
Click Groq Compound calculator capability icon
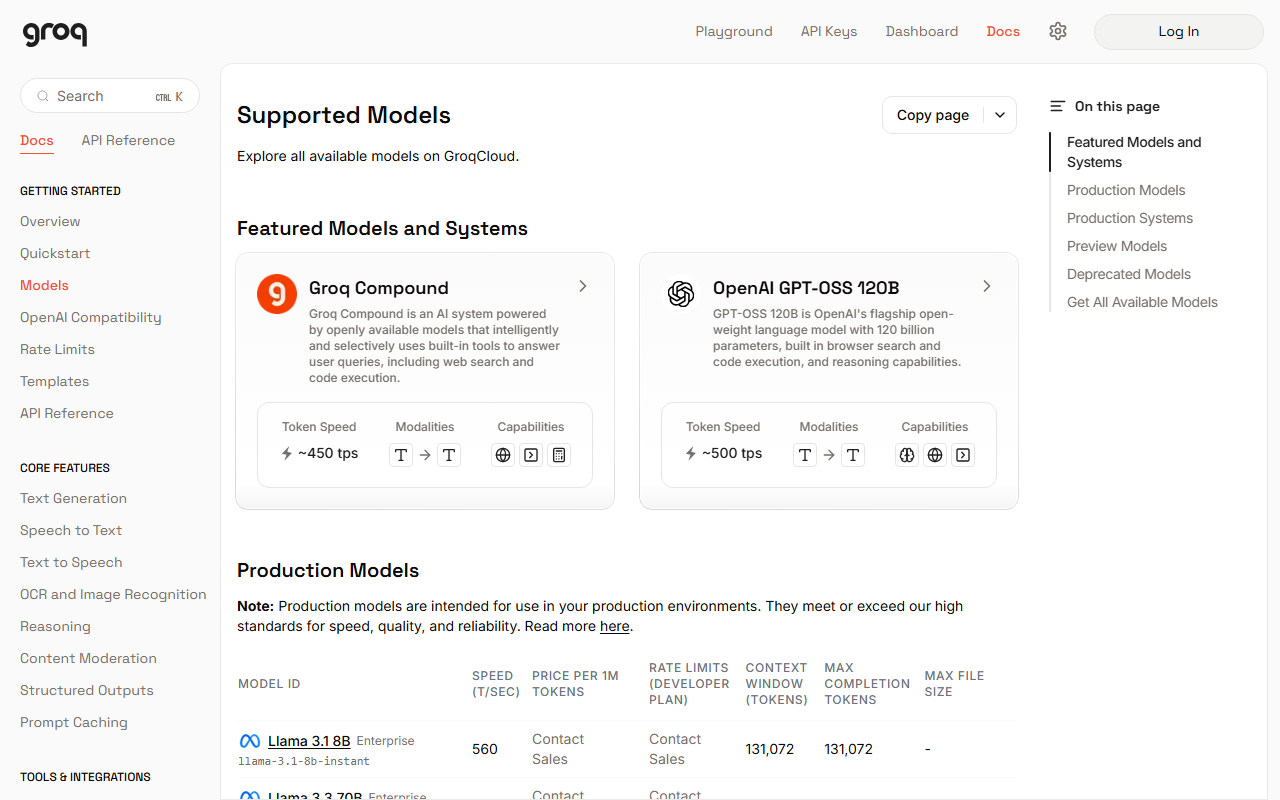[559, 455]
